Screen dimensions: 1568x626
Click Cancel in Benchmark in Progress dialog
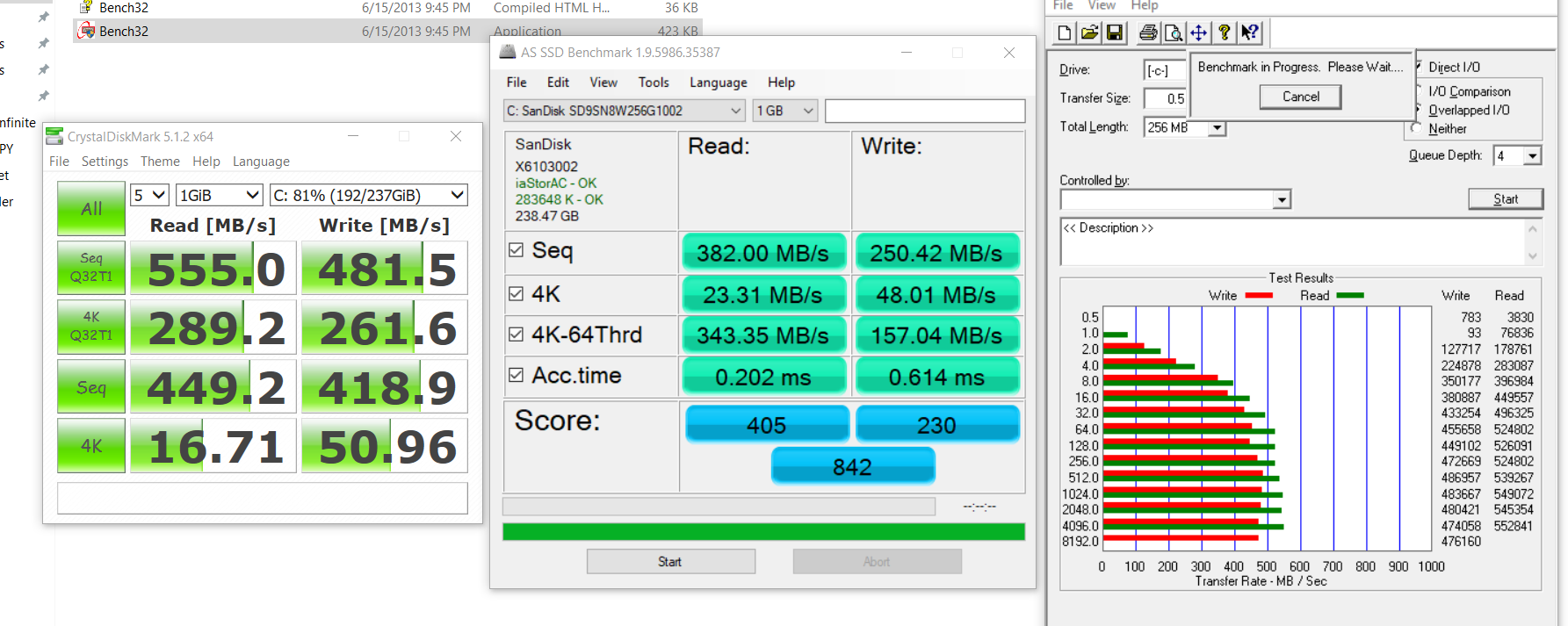1300,97
